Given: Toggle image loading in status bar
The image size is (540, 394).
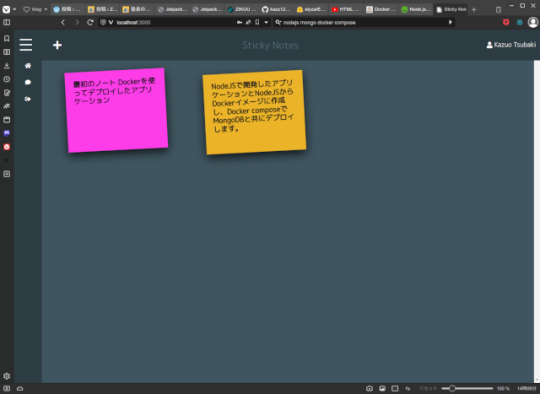Looking at the screenshot, I should (382, 388).
